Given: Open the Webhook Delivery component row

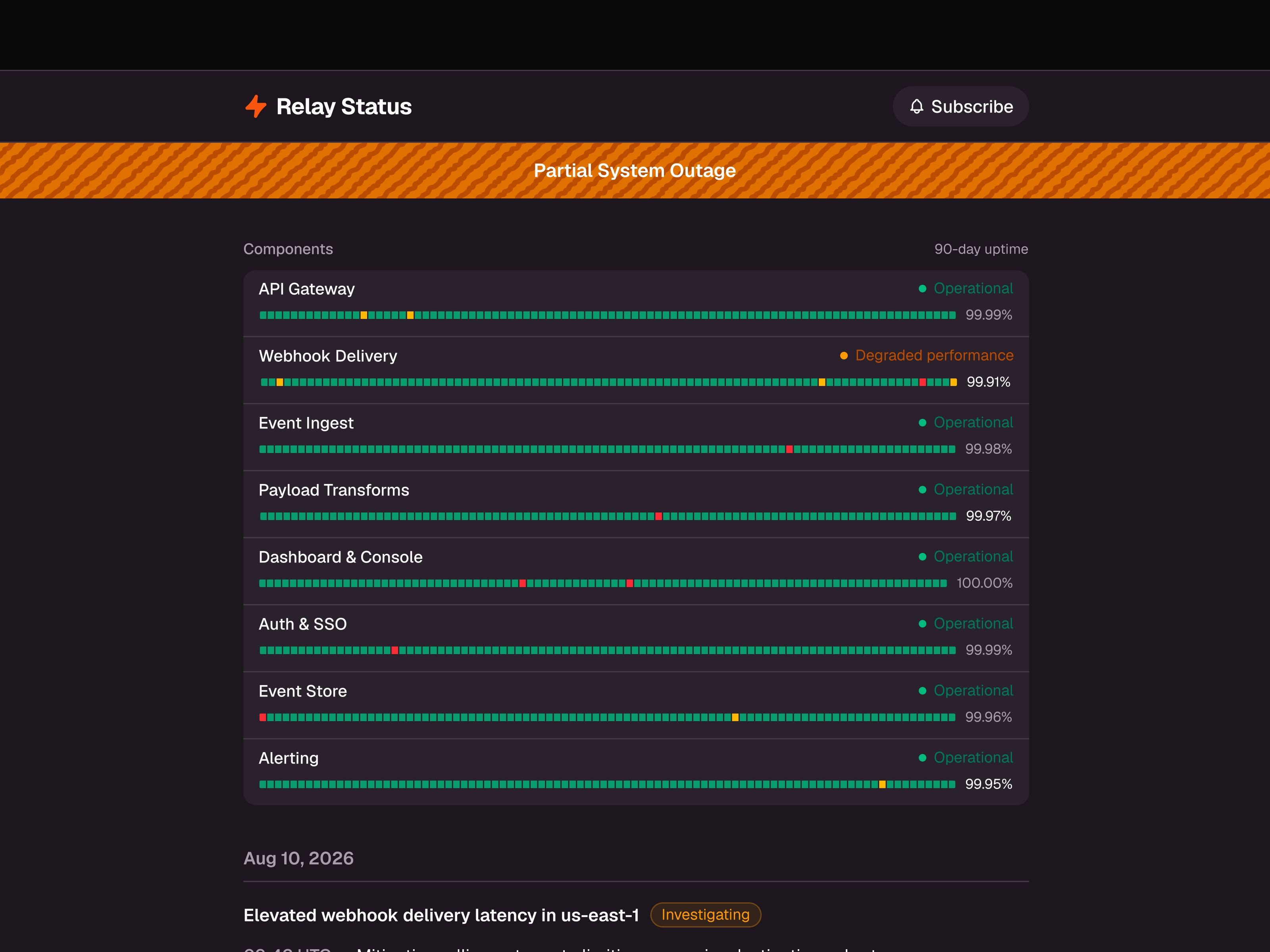Looking at the screenshot, I should pyautogui.click(x=636, y=370).
